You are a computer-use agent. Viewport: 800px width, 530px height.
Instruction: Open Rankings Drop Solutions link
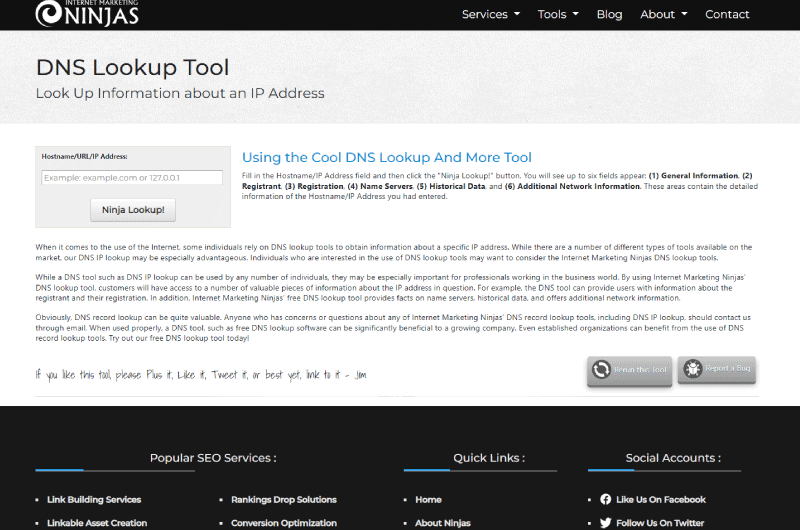284,499
